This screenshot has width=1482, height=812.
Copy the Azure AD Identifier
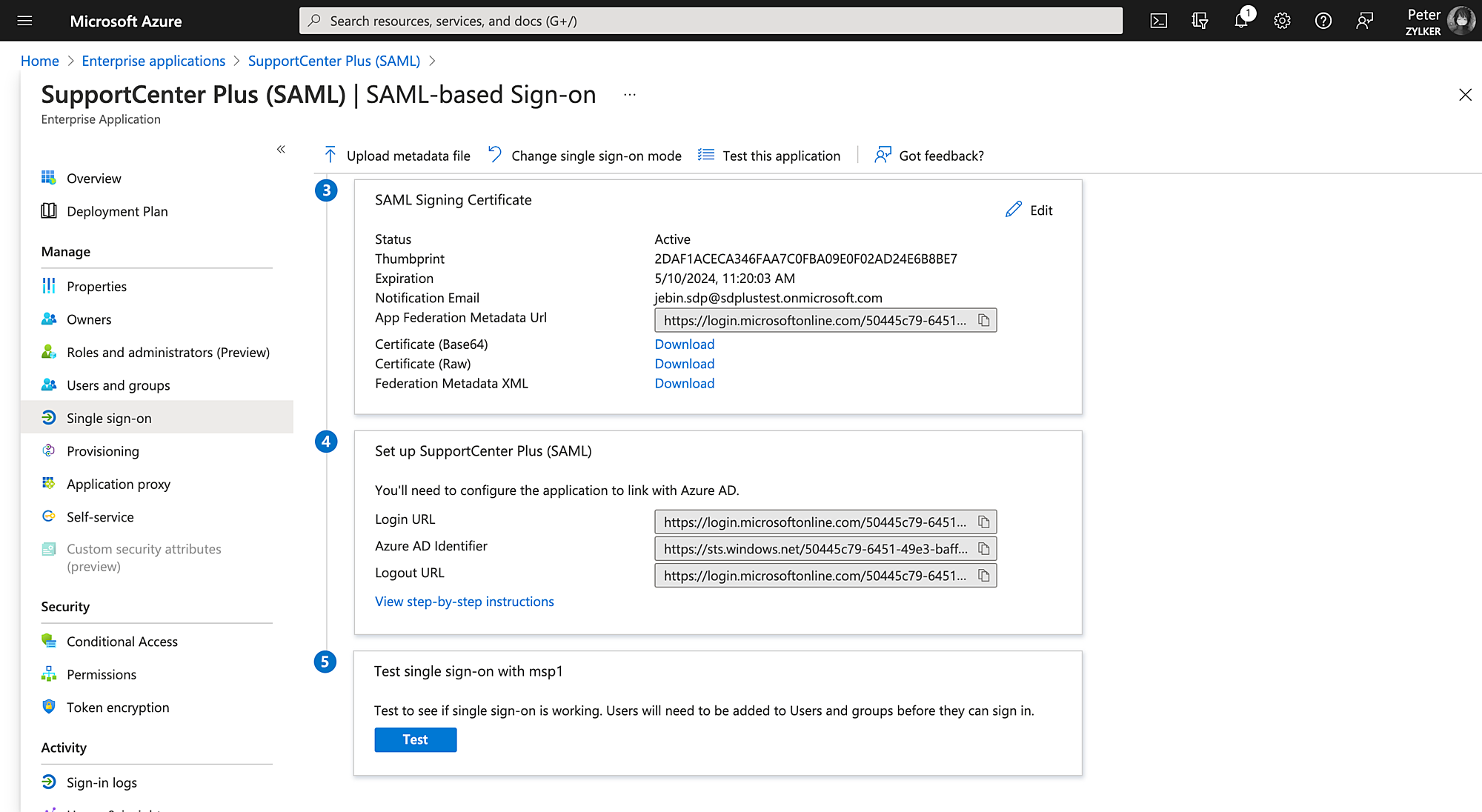tap(984, 549)
